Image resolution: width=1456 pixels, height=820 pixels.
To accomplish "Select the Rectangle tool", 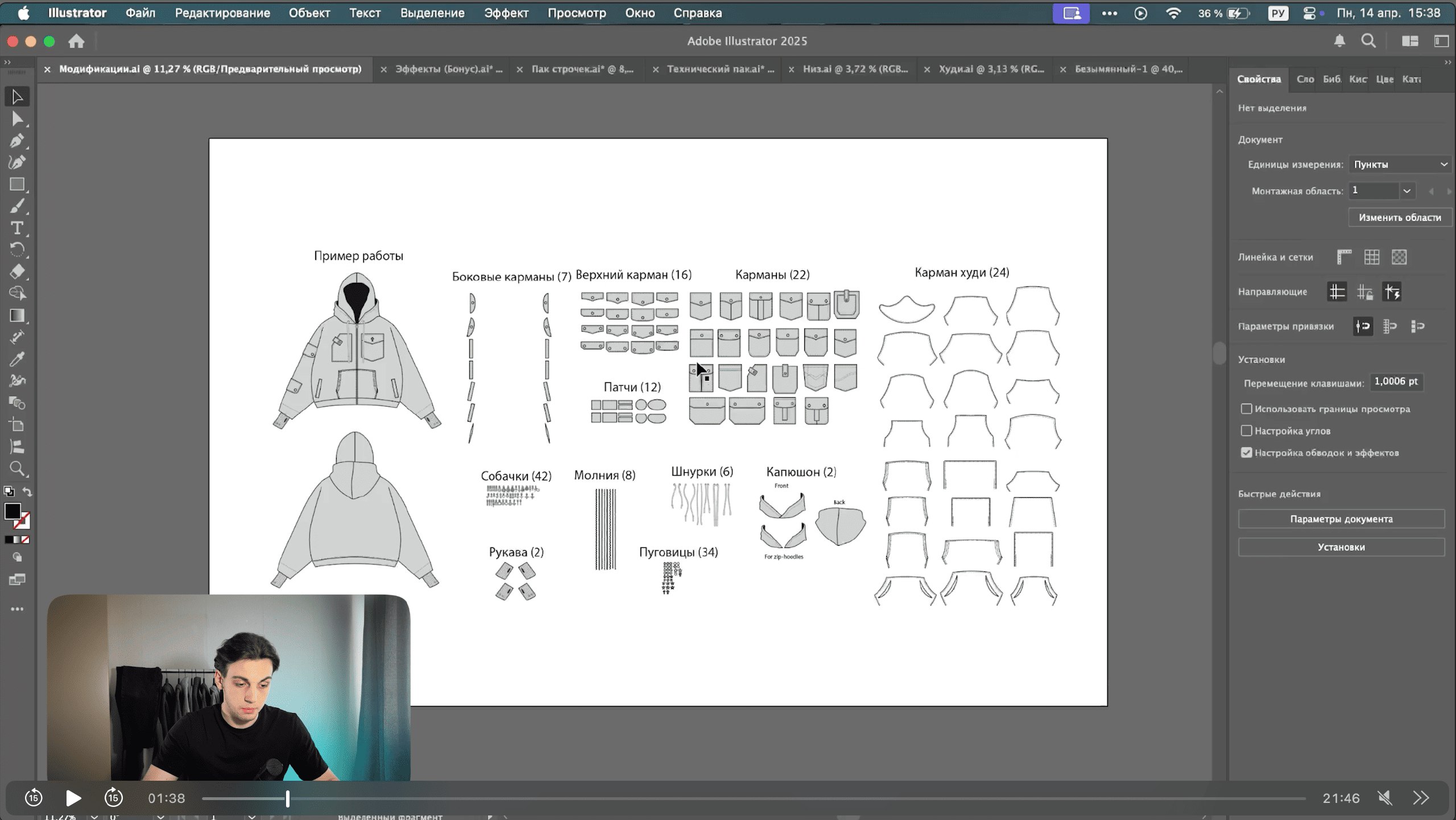I will pyautogui.click(x=16, y=184).
